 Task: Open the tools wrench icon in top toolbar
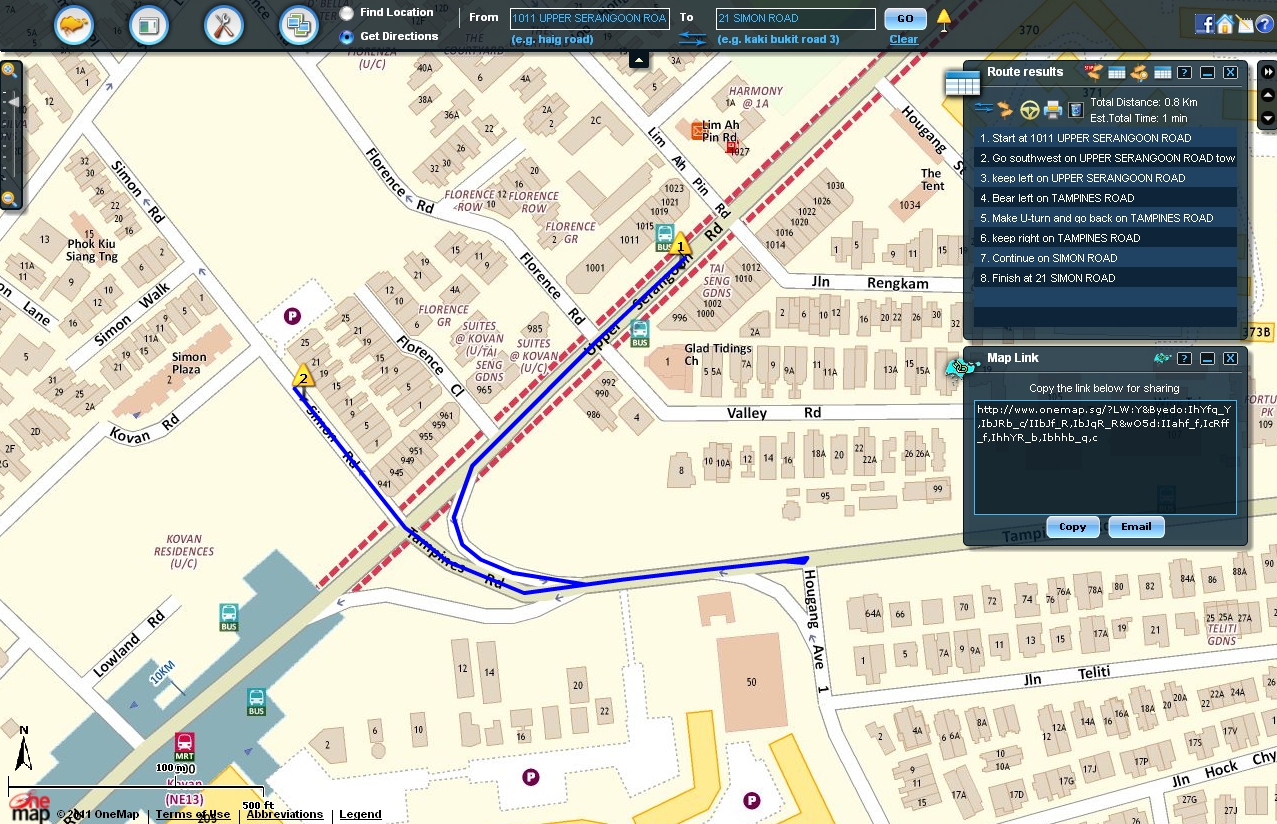(223, 23)
